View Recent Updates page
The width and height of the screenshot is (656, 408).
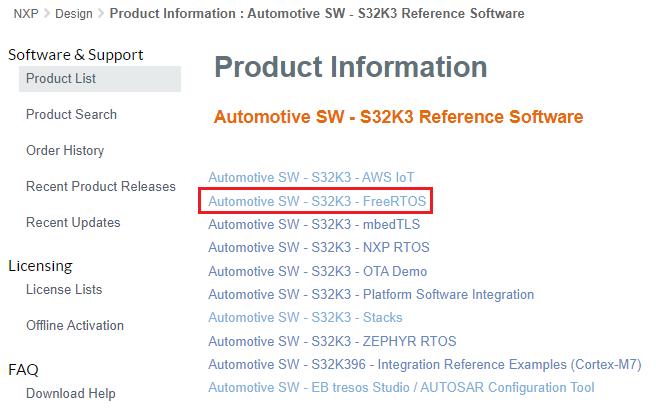pyautogui.click(x=73, y=223)
